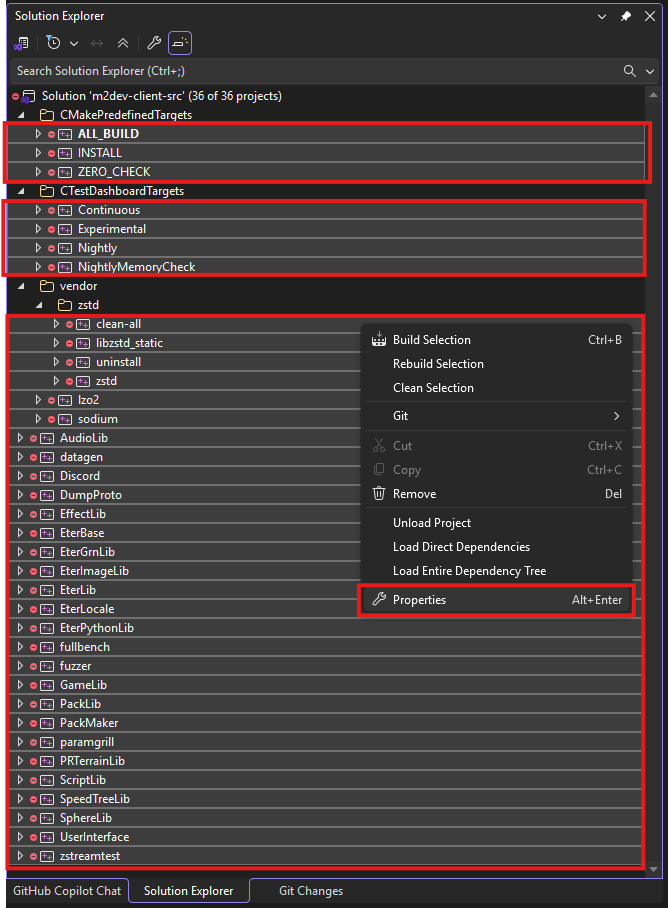The image size is (668, 908).
Task: Select the EffectLib project label
Action: click(x=83, y=514)
